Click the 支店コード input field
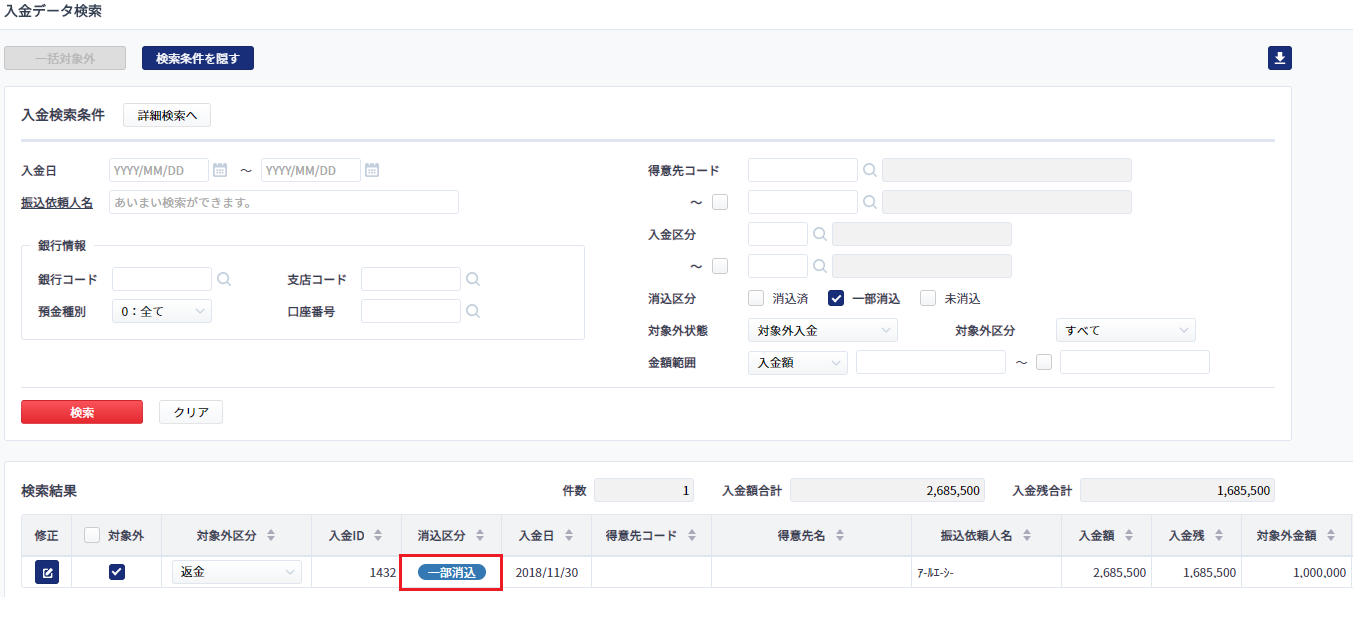1360x631 pixels. pos(411,279)
